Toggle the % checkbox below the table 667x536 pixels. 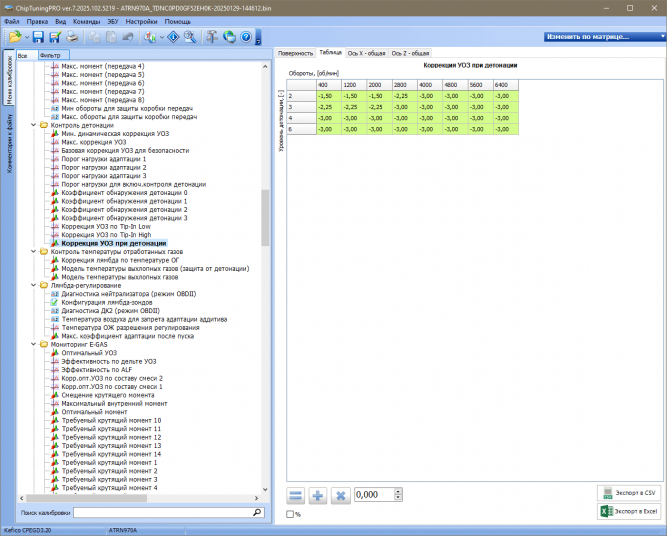pos(290,514)
